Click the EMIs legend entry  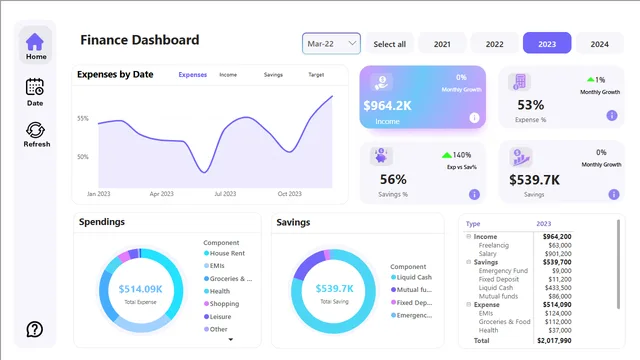tap(214, 266)
